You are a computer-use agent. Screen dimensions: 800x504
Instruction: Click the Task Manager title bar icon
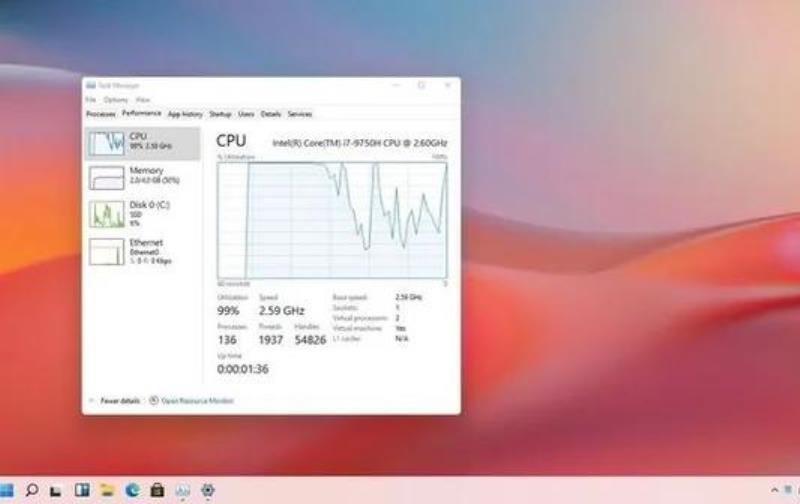coord(91,85)
